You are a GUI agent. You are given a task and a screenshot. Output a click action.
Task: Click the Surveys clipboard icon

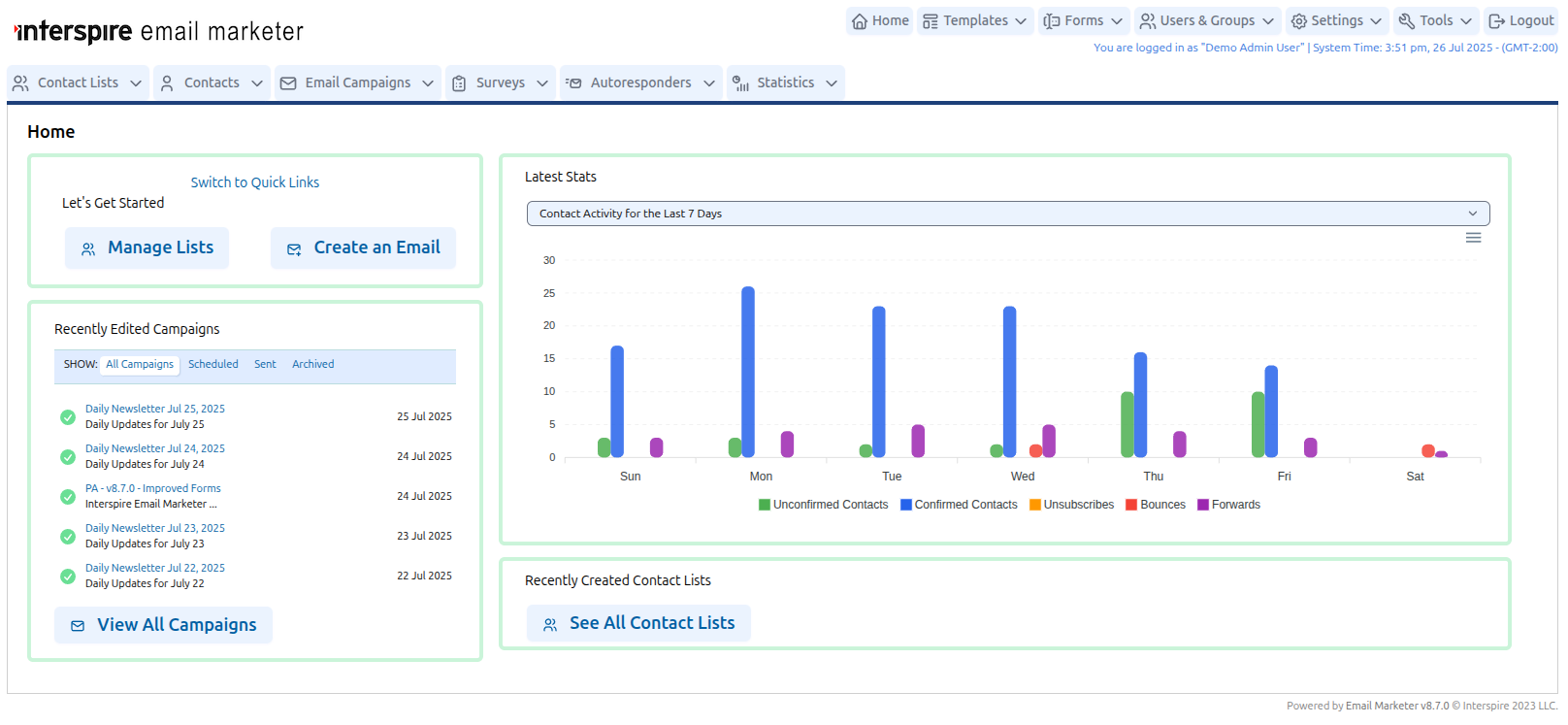click(x=460, y=83)
